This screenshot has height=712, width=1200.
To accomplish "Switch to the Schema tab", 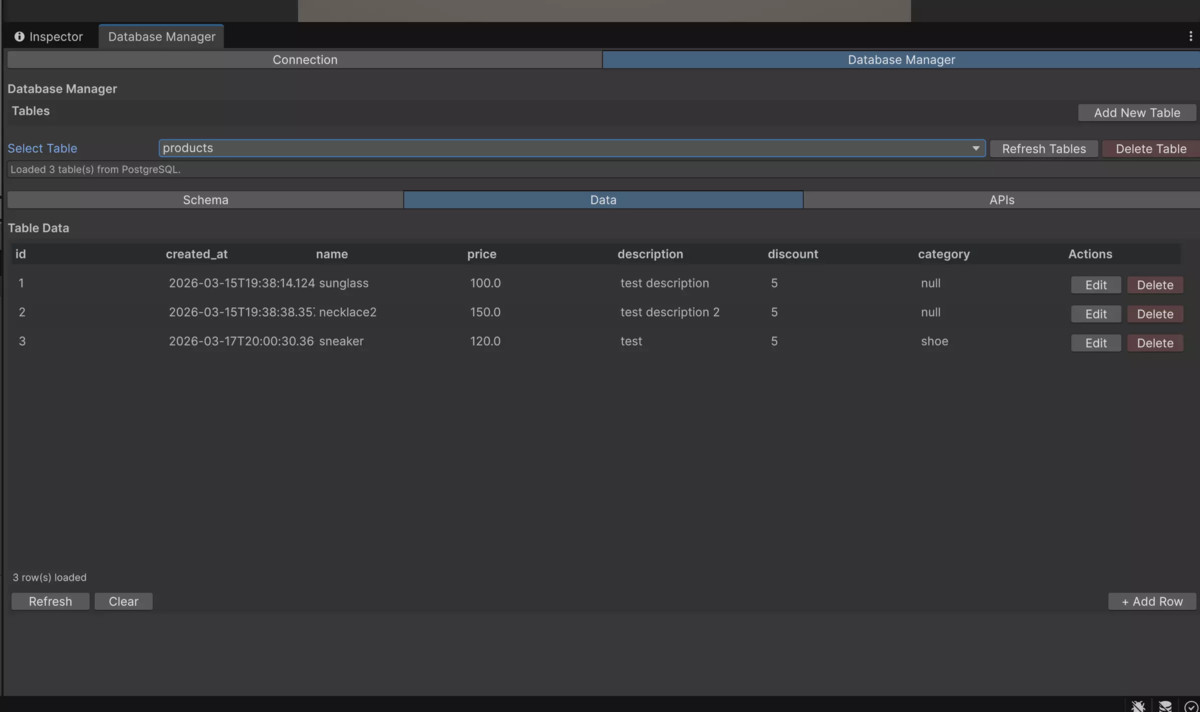I will point(205,200).
